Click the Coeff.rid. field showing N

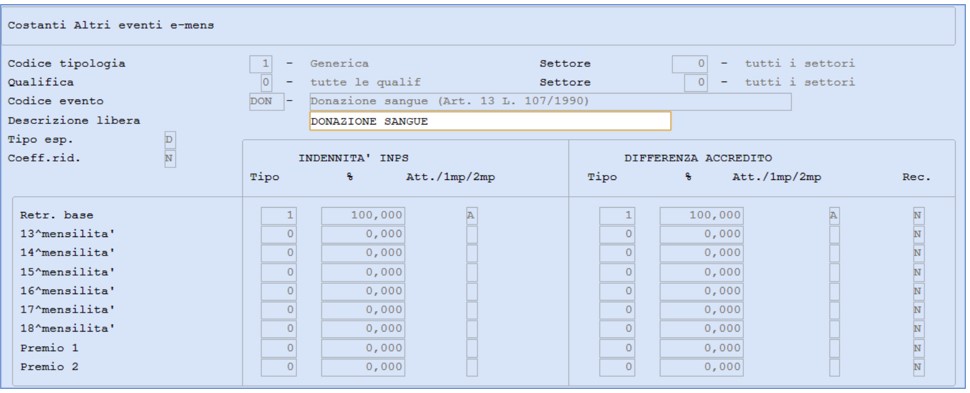point(170,158)
